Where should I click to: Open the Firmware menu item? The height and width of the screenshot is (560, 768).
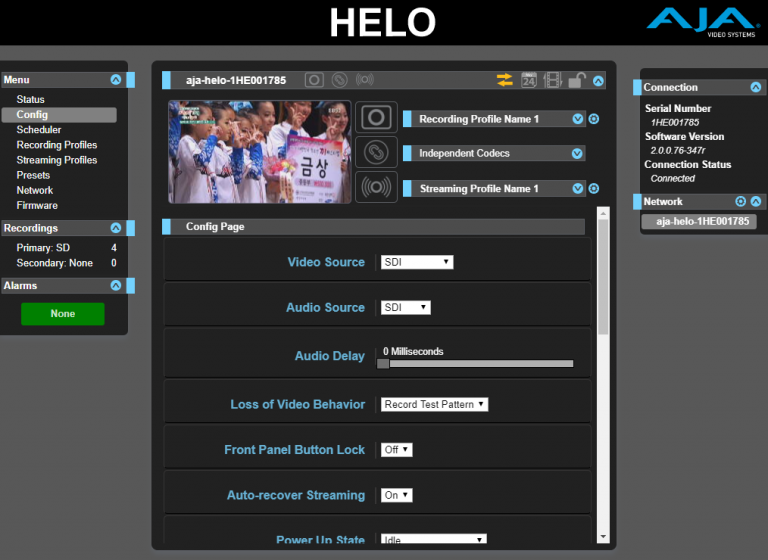click(x=37, y=206)
